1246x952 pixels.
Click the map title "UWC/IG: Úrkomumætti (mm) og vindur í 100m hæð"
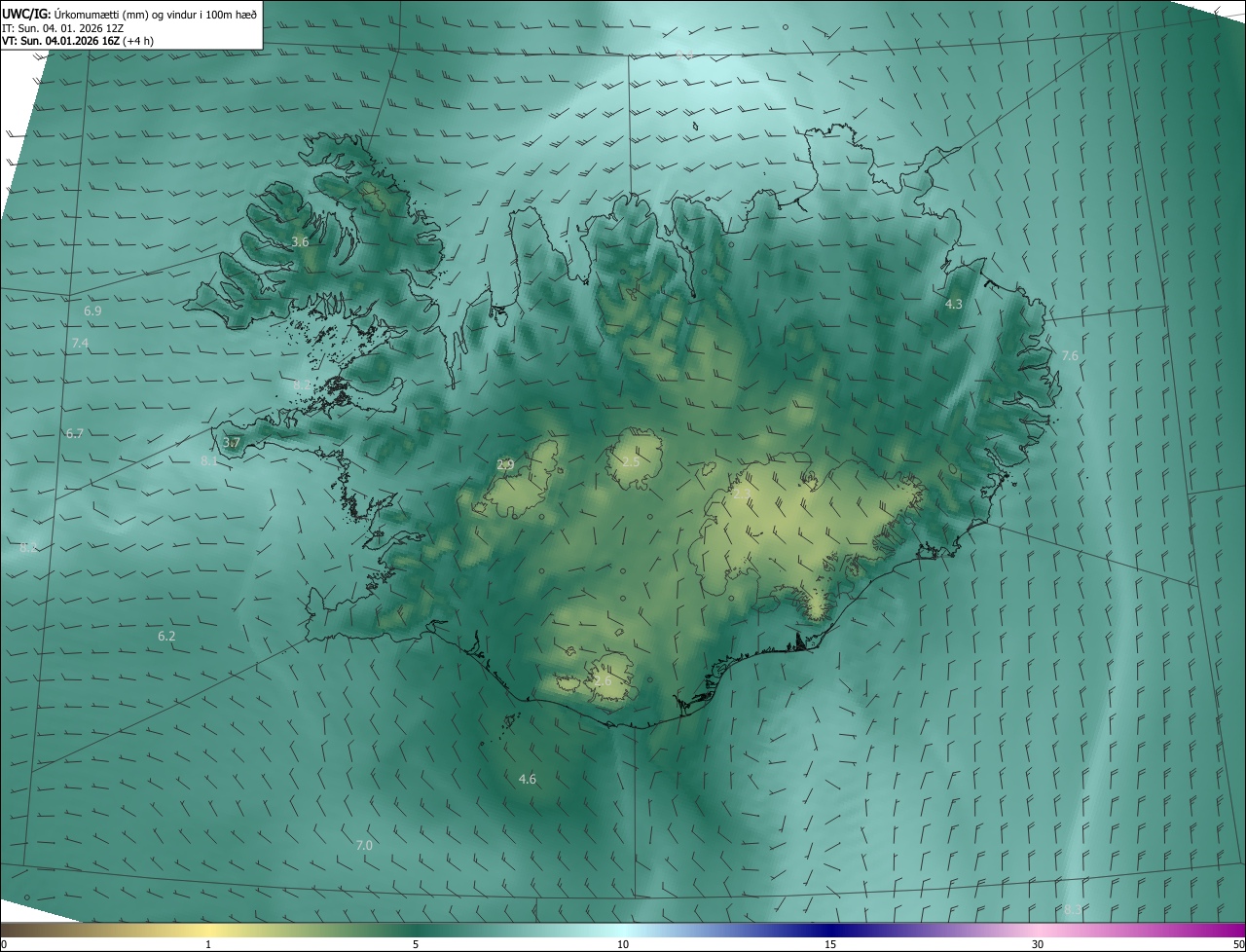point(129,14)
